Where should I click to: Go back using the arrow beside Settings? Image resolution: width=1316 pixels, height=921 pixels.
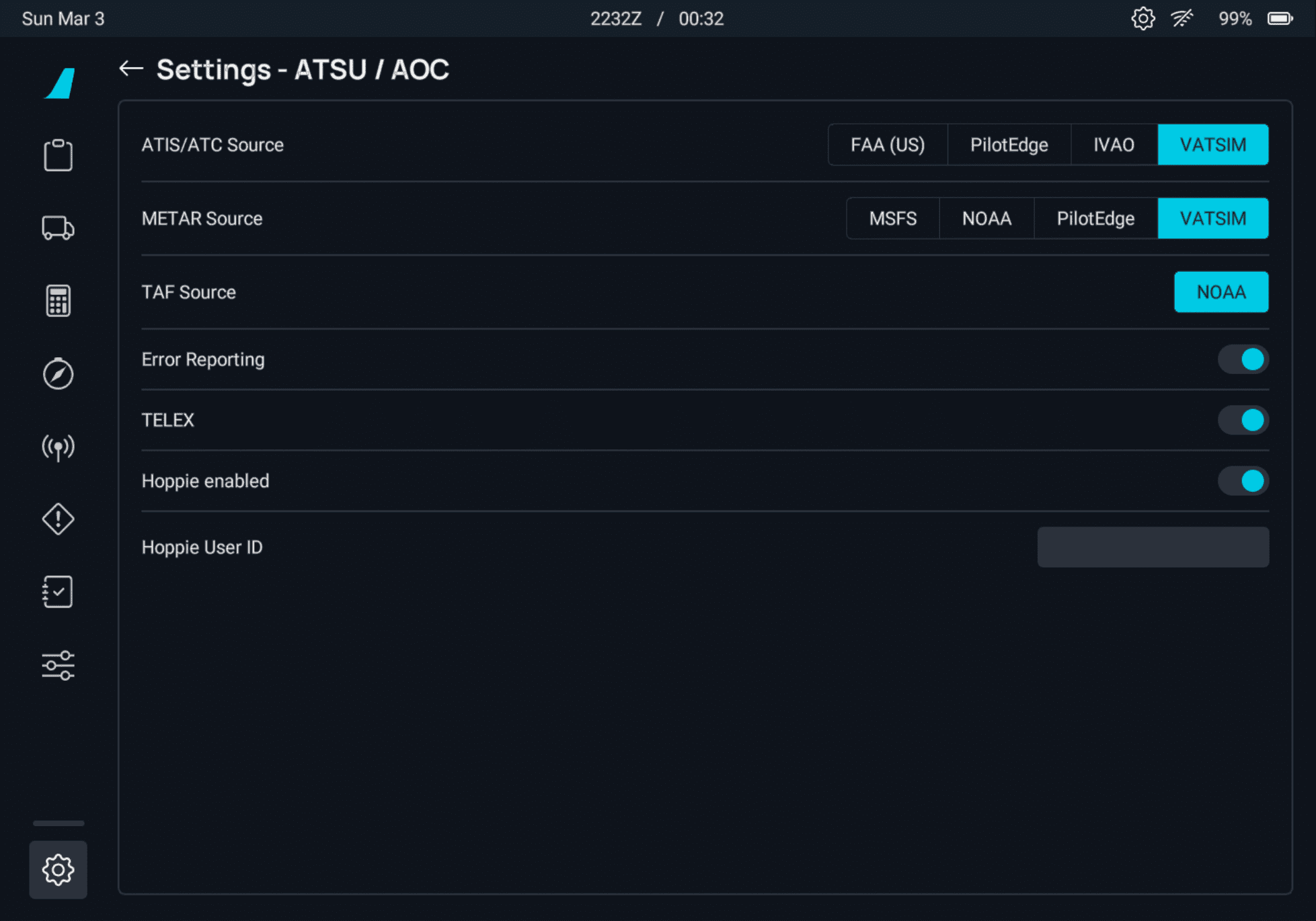131,69
